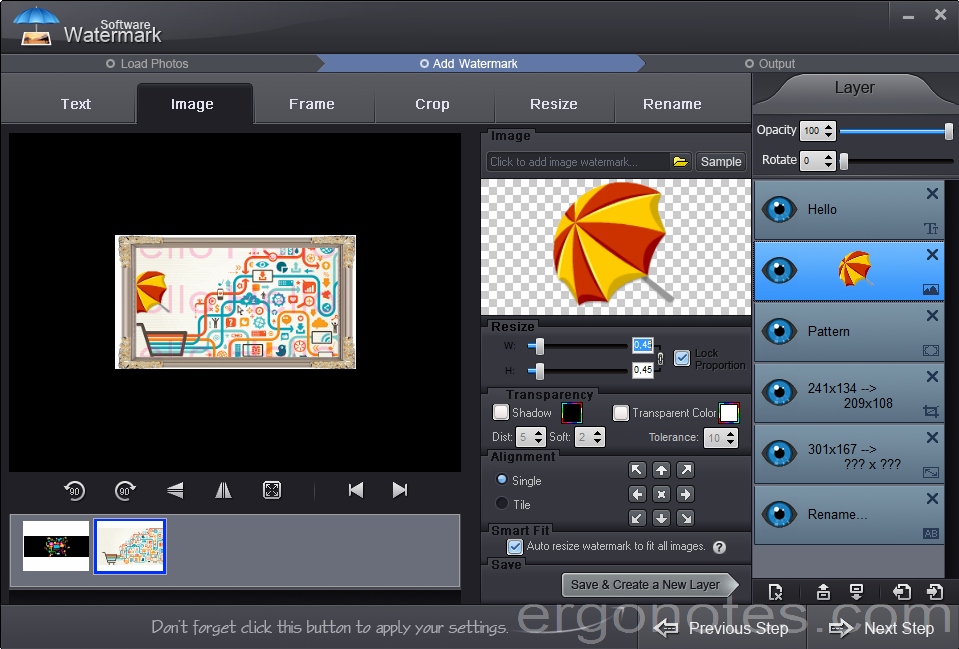Switch to the Resize tab
The height and width of the screenshot is (649, 959).
(x=554, y=104)
